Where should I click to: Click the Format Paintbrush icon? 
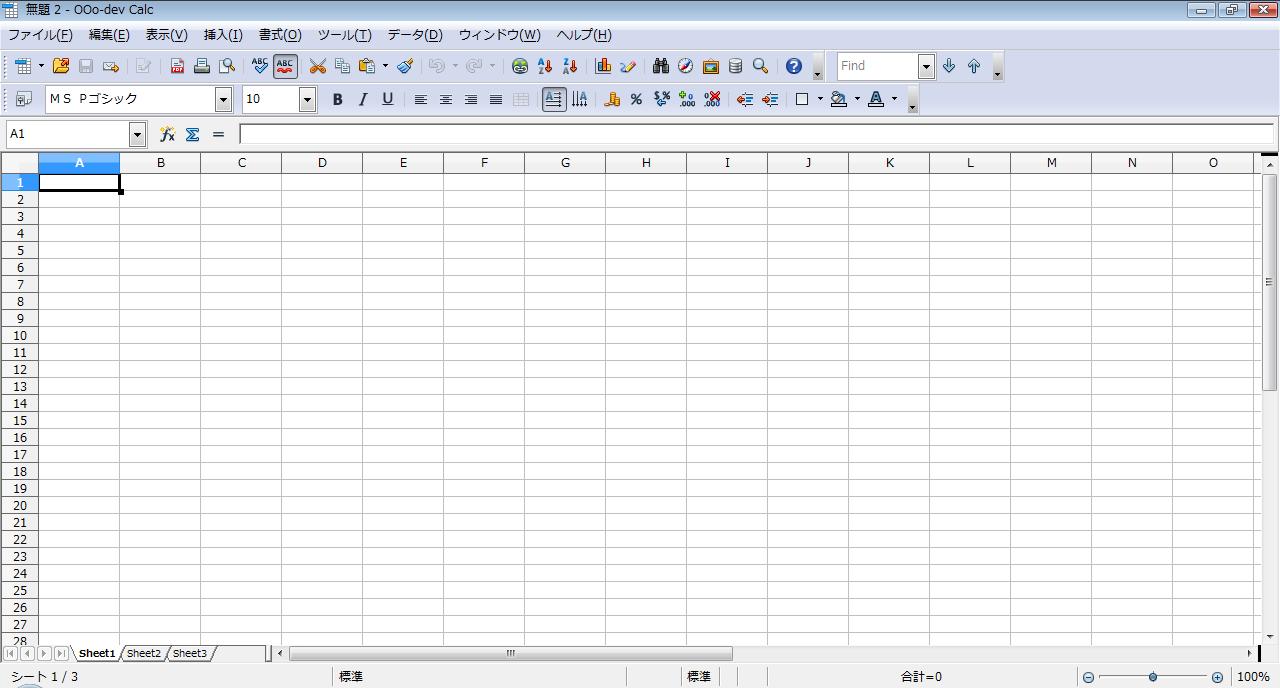click(x=405, y=66)
